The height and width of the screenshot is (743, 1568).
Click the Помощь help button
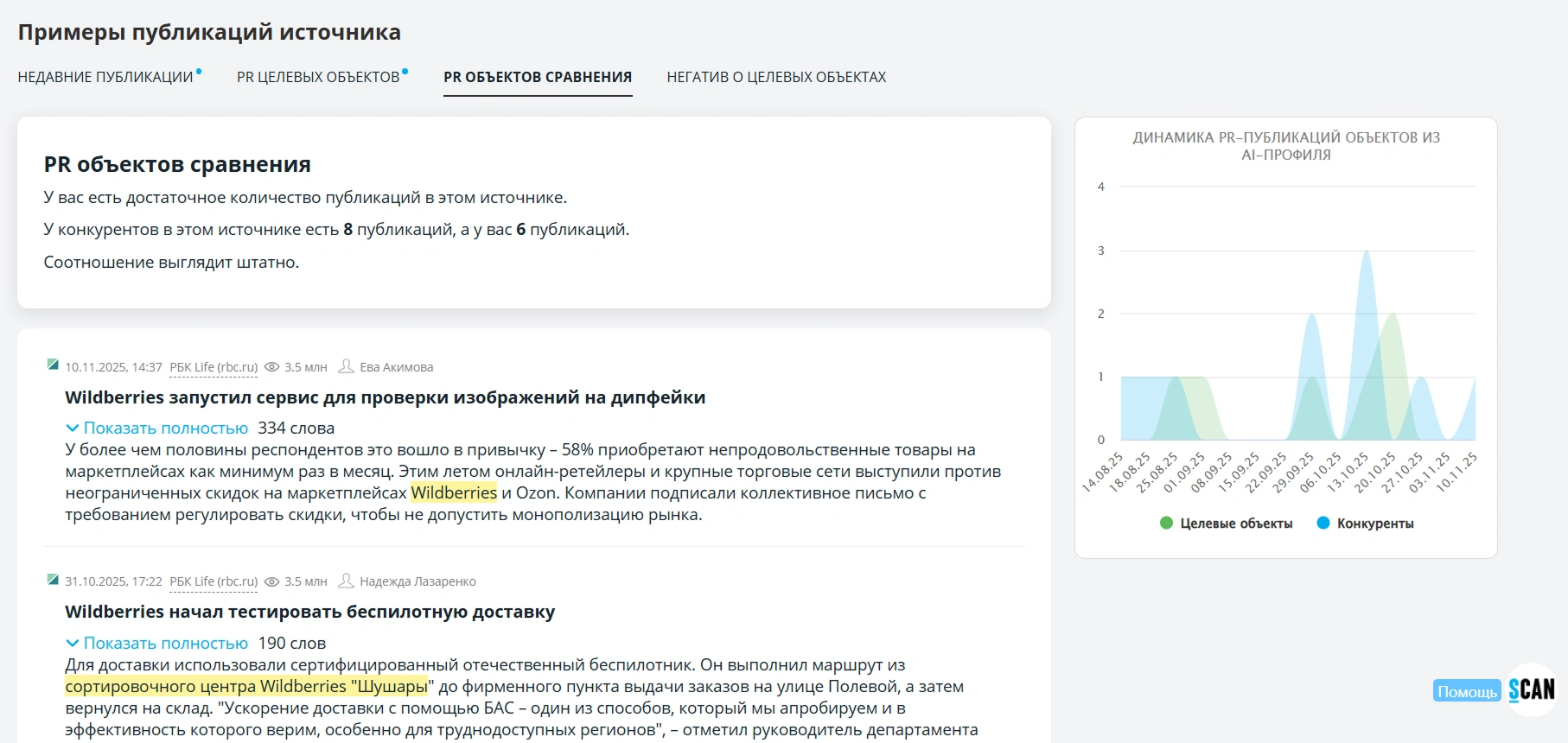1467,692
